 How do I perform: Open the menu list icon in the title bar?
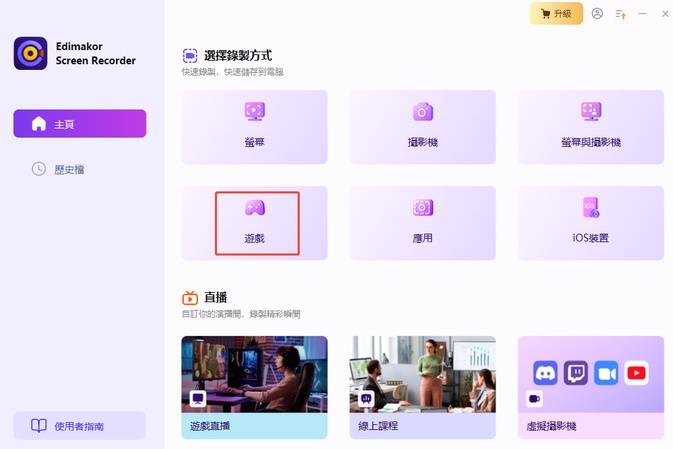[621, 14]
